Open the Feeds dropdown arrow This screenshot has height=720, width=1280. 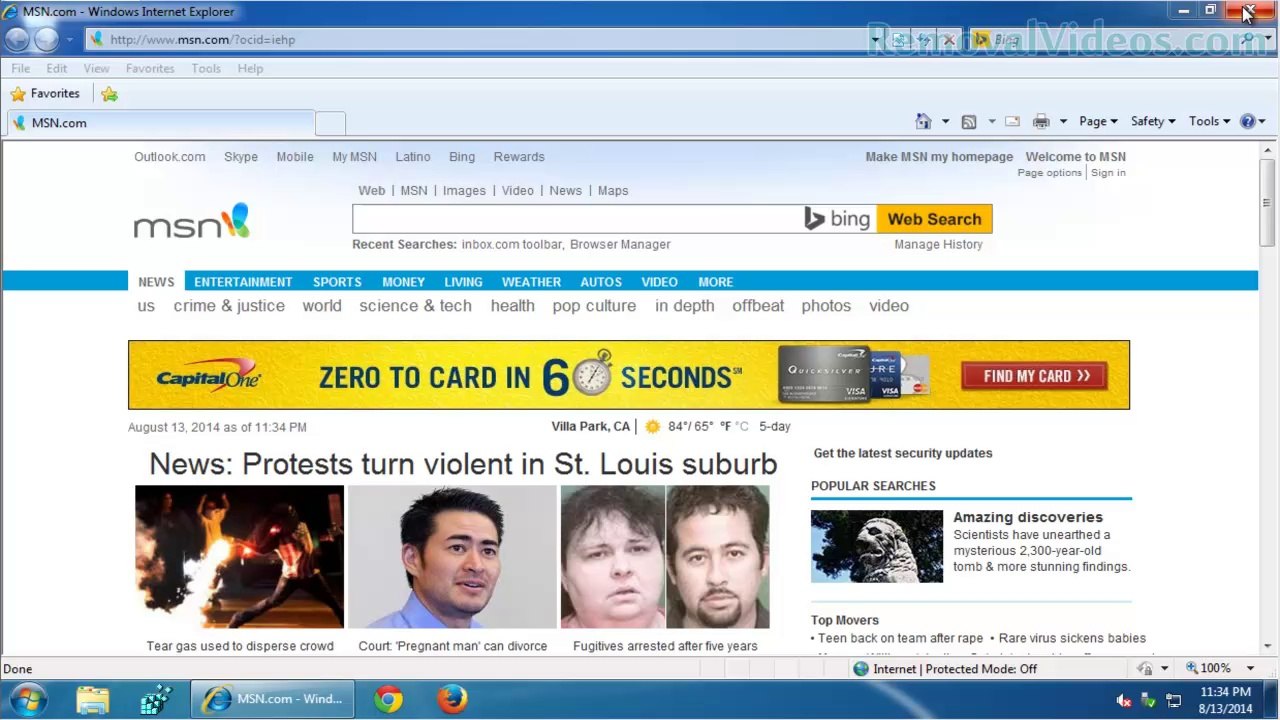pyautogui.click(x=992, y=122)
